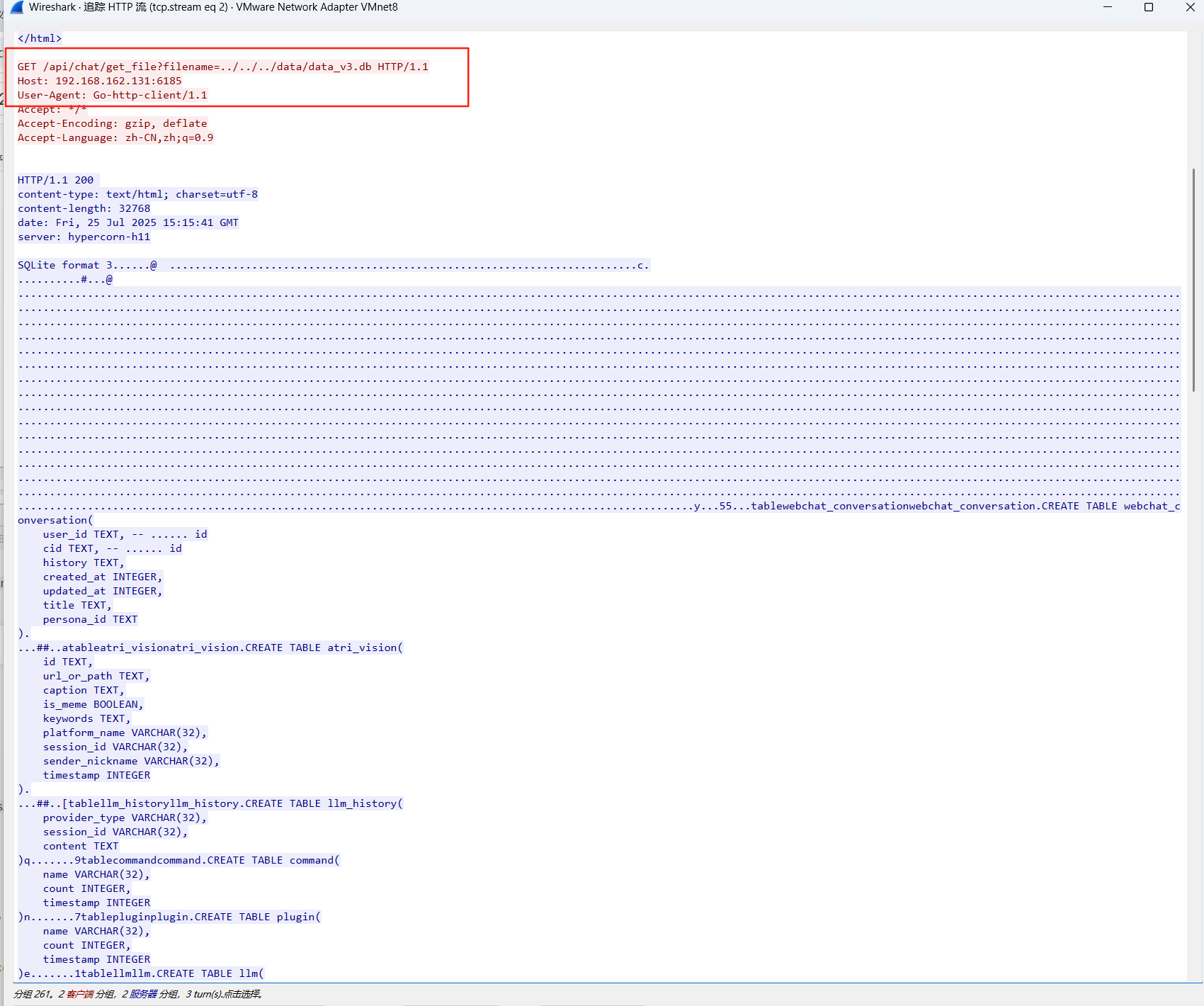This screenshot has height=1006, width=1204.
Task: Click the Wireshark shark fin title icon
Action: pos(17,7)
